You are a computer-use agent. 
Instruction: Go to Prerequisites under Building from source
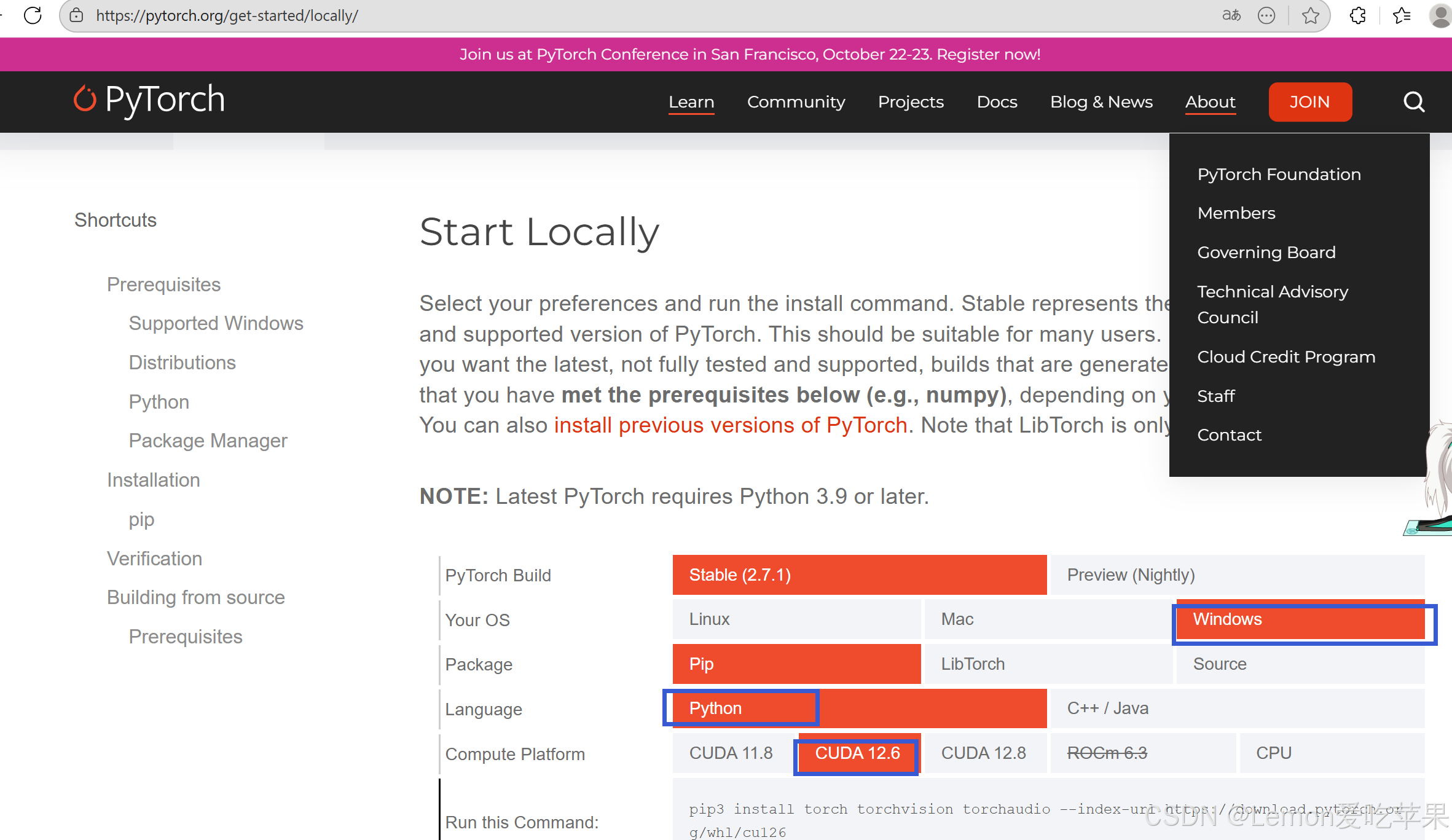coord(186,637)
